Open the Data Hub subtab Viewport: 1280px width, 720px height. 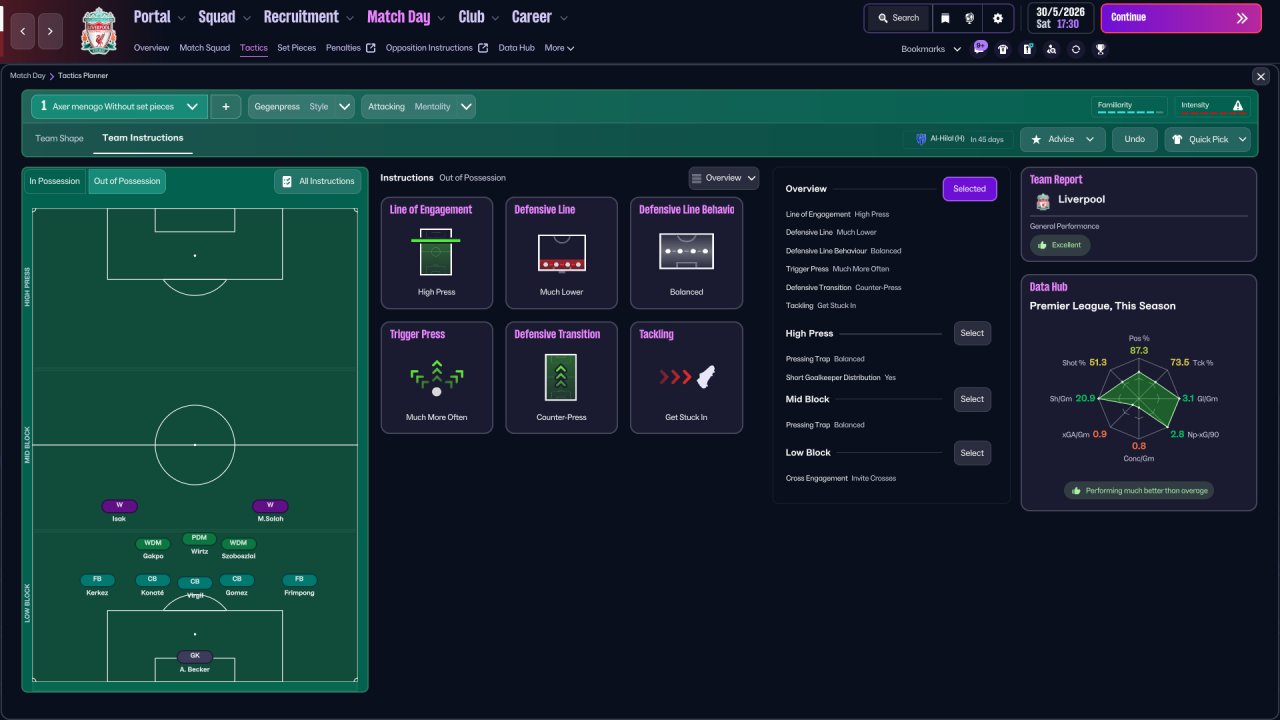point(517,48)
